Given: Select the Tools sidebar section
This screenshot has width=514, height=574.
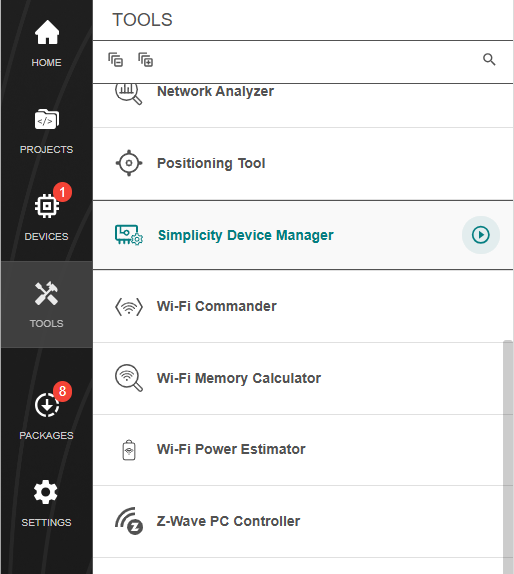Looking at the screenshot, I should tap(46, 305).
